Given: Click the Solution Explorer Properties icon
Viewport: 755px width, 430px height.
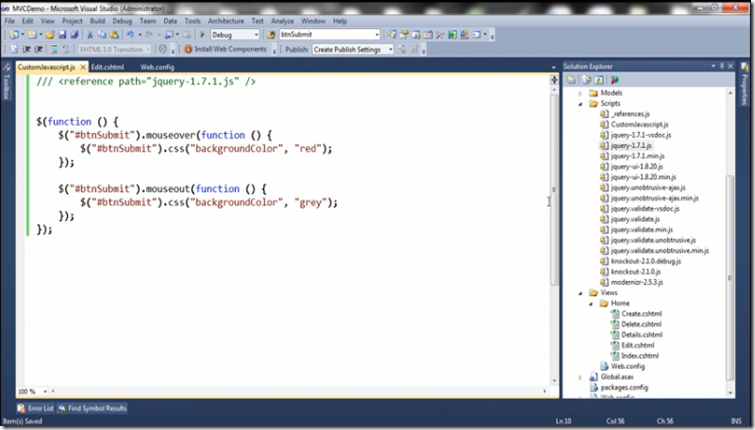Looking at the screenshot, I should point(571,79).
